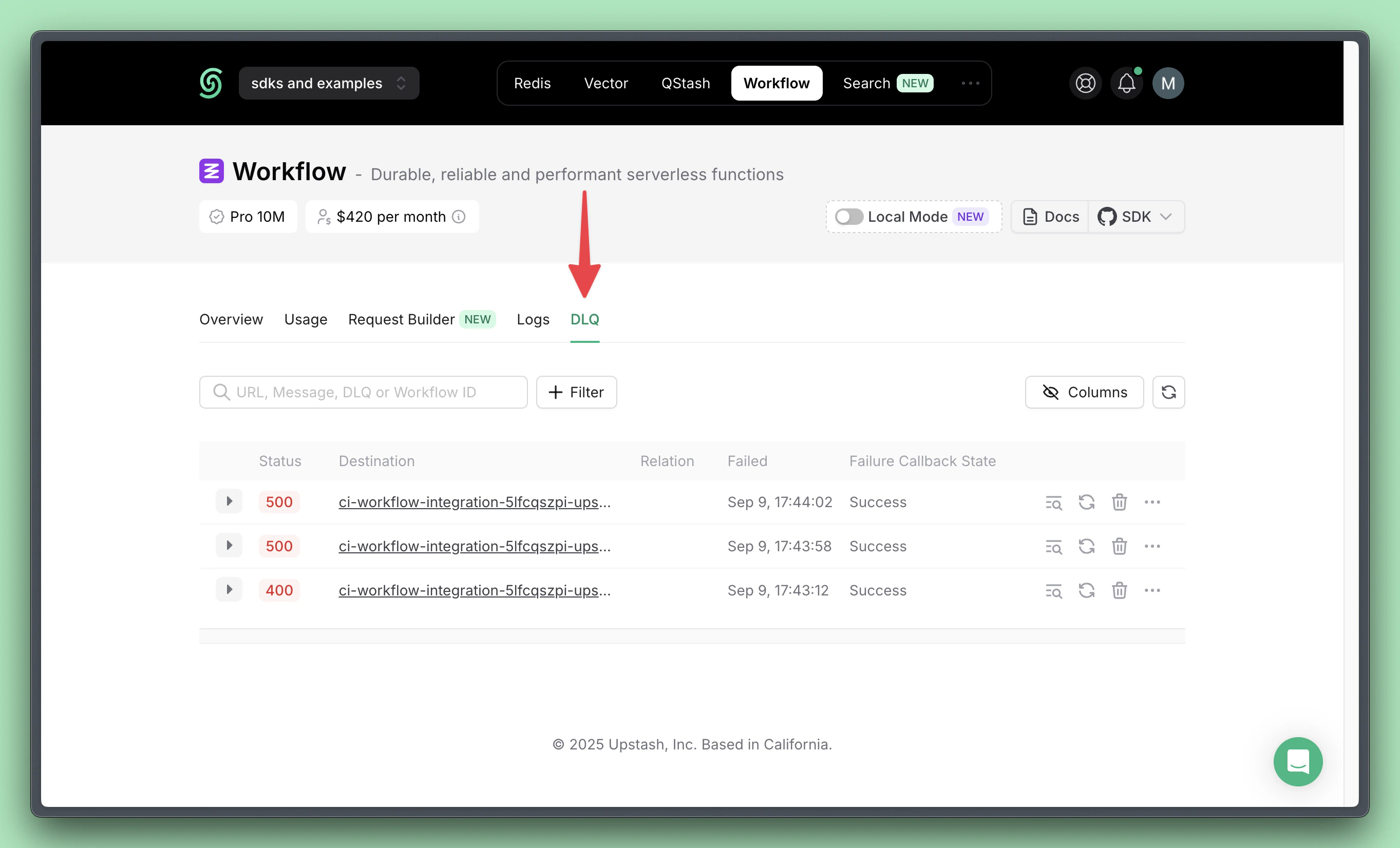Expand the 400 status row
This screenshot has width=1400, height=848.
tap(229, 590)
